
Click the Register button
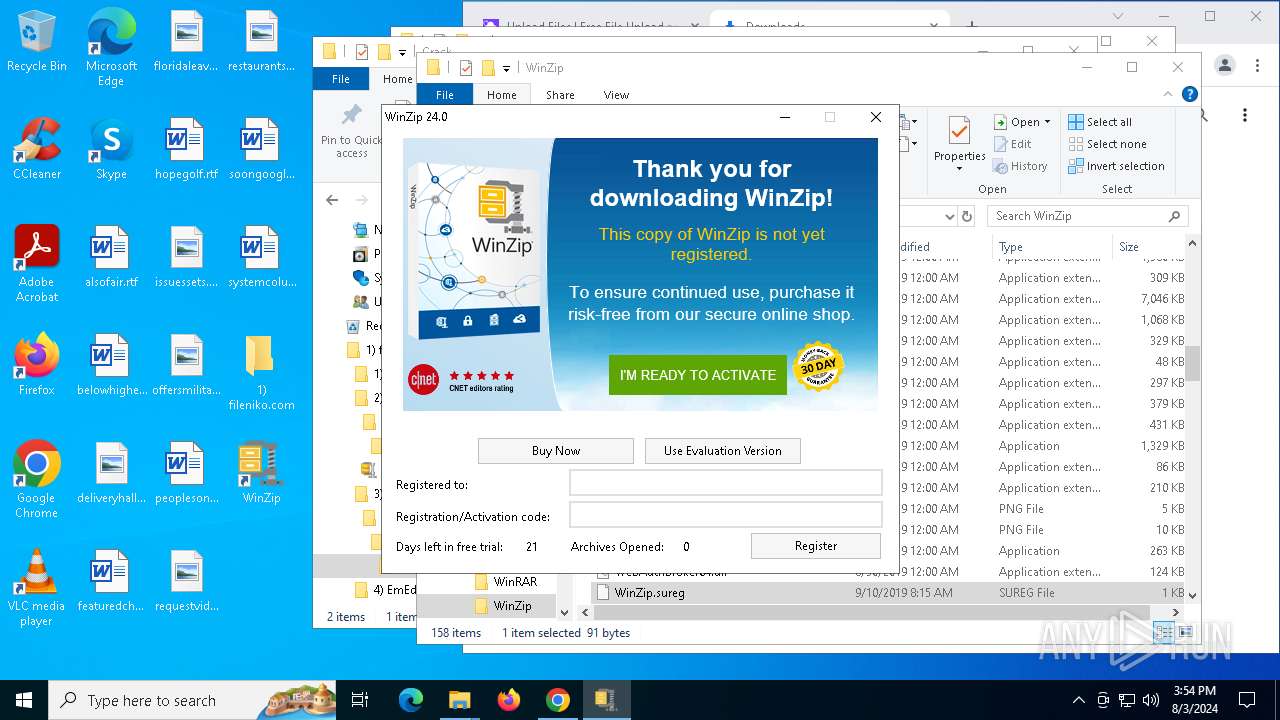click(816, 546)
